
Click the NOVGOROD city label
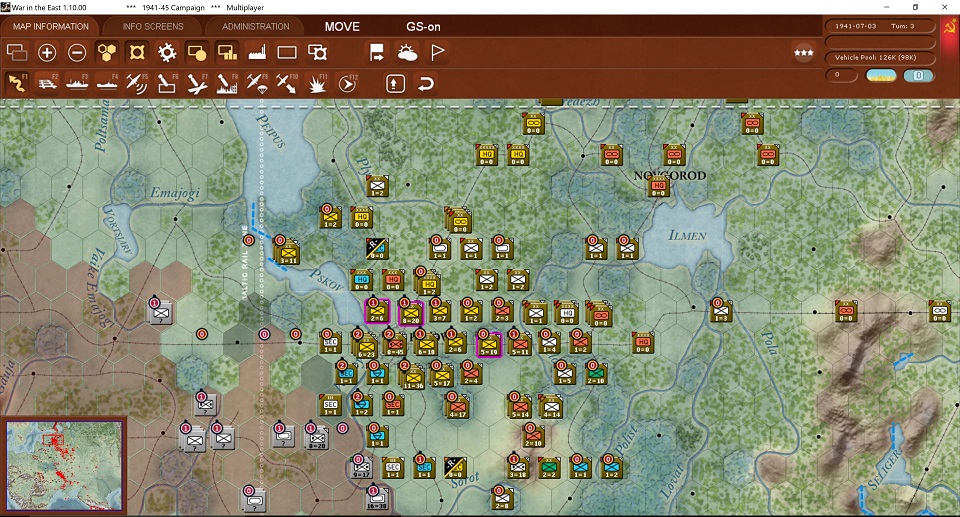coord(670,175)
